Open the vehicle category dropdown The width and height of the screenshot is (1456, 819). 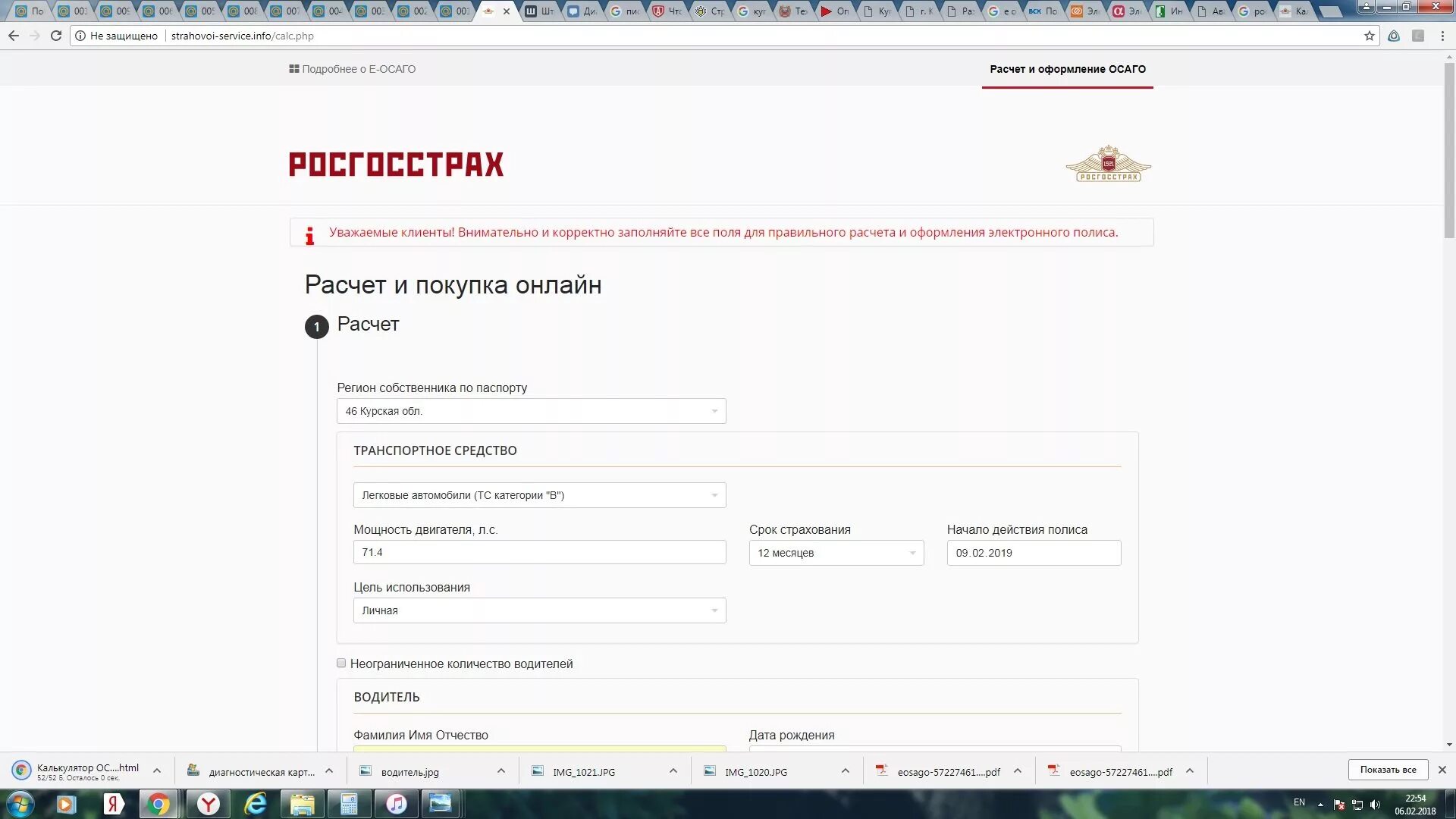(x=539, y=495)
